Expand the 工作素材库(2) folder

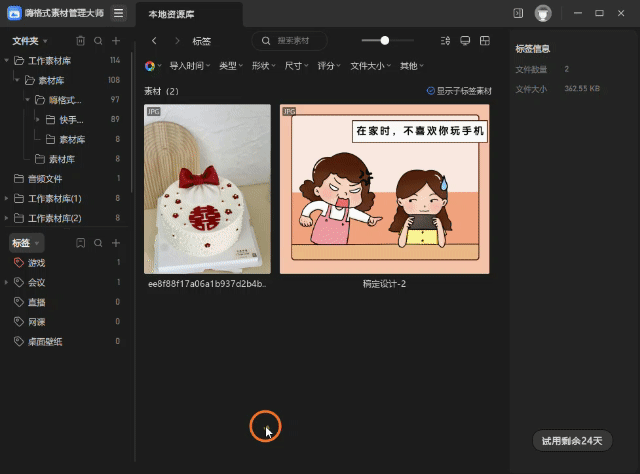[x=6, y=218]
